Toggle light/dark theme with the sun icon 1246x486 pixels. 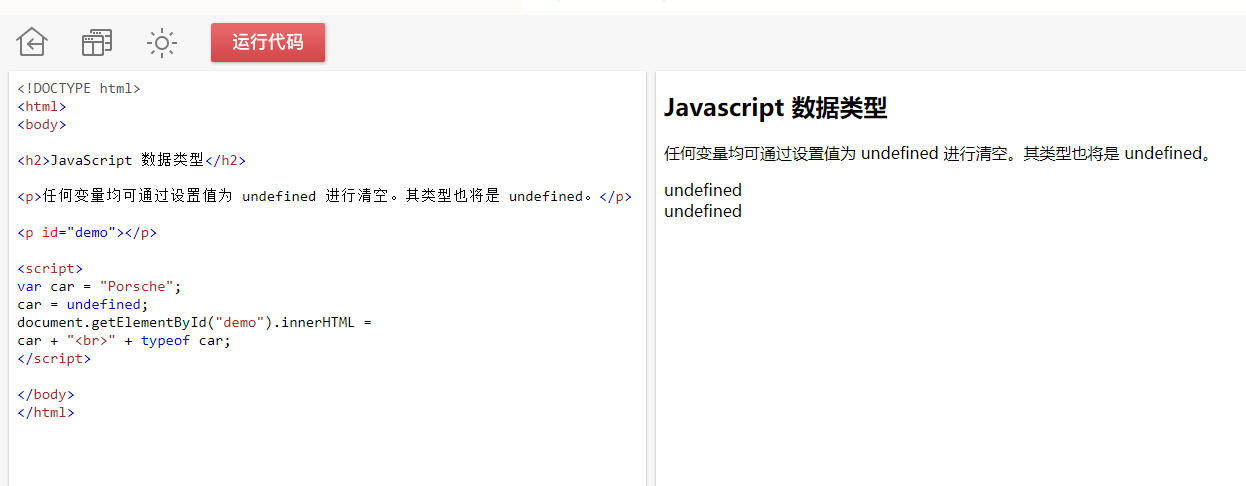[x=162, y=42]
